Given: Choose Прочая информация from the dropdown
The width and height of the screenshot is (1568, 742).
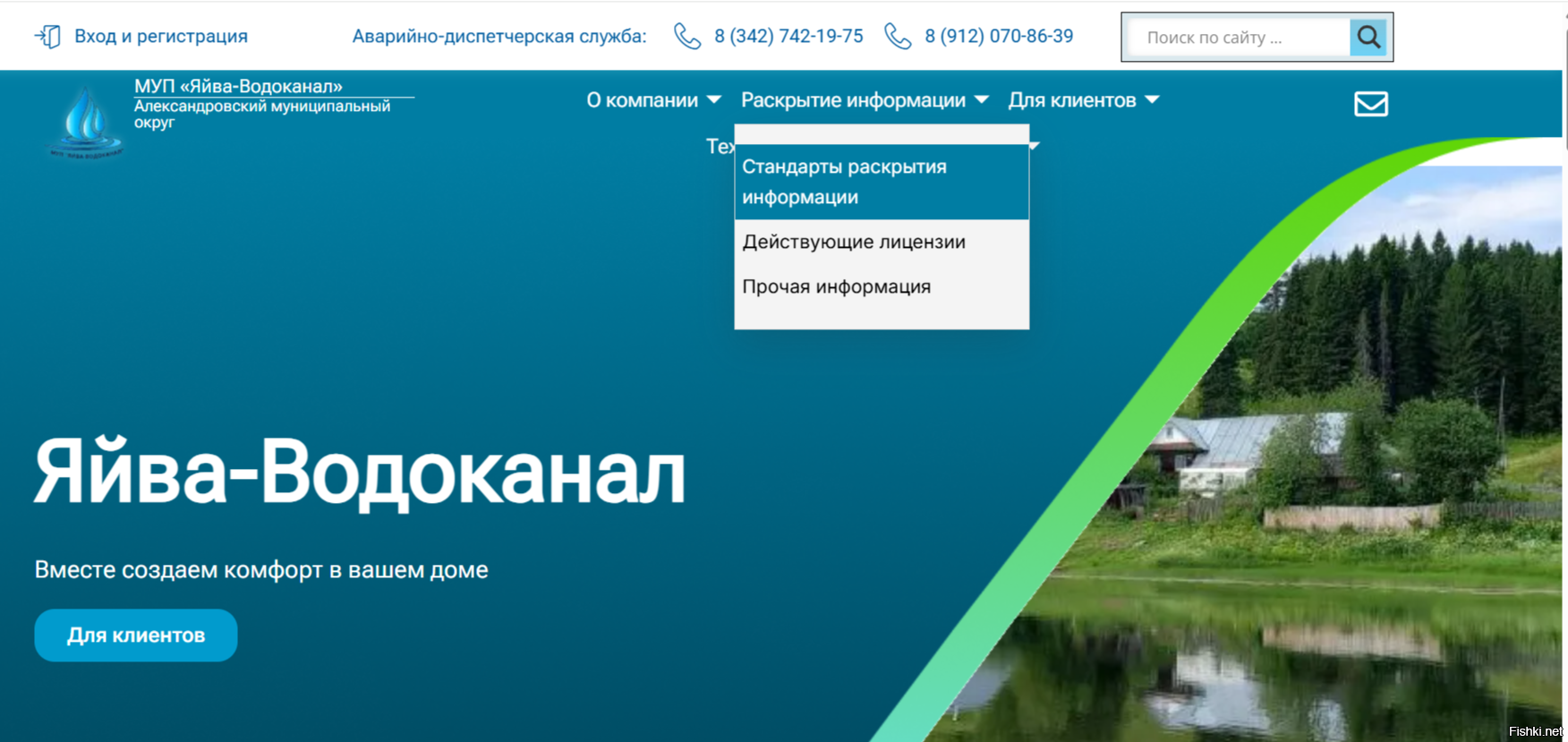Looking at the screenshot, I should click(882, 286).
